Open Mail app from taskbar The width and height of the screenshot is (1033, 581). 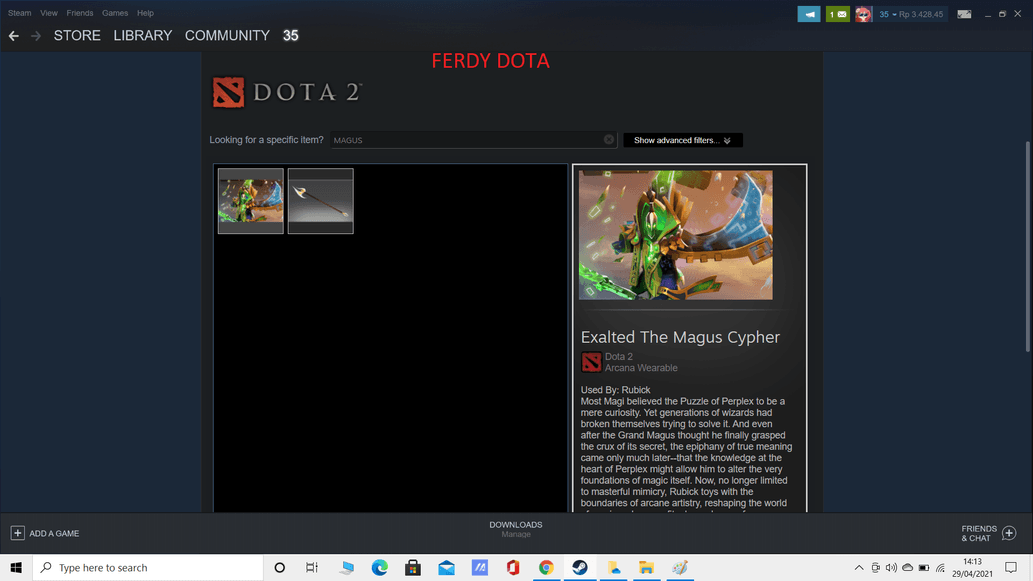446,567
